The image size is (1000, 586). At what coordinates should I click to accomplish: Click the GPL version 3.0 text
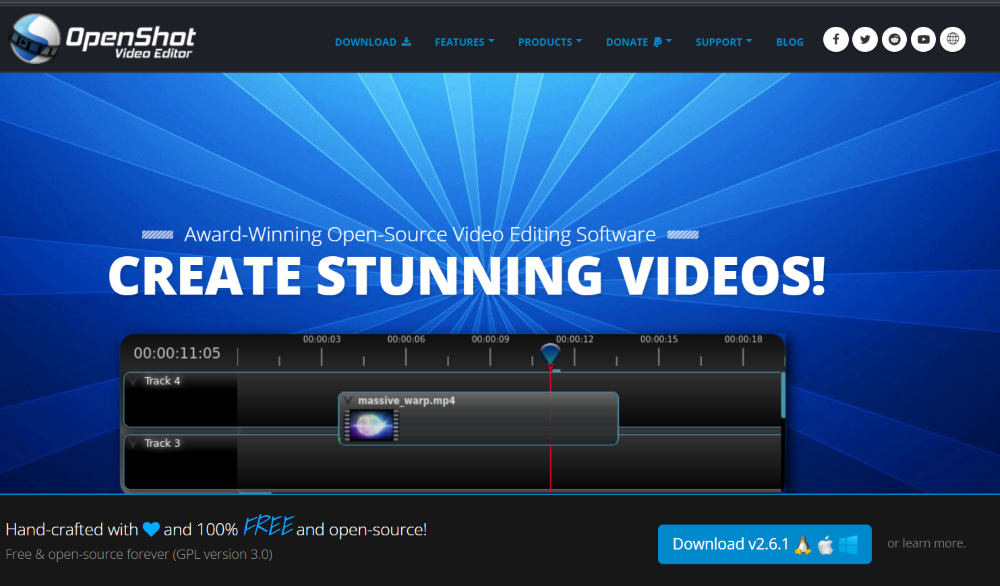[223, 554]
